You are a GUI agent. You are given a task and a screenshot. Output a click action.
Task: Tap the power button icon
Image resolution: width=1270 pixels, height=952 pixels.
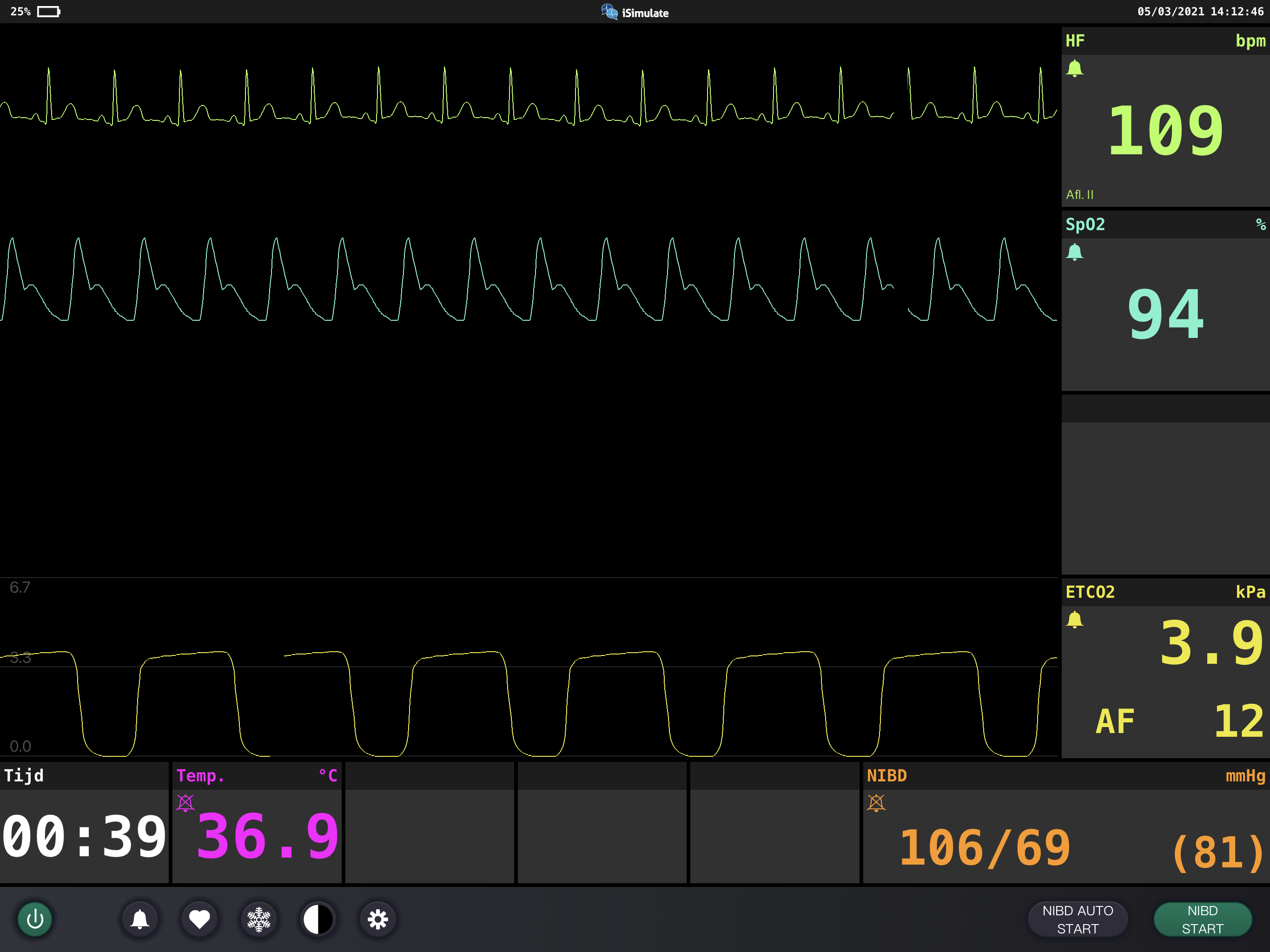[35, 919]
